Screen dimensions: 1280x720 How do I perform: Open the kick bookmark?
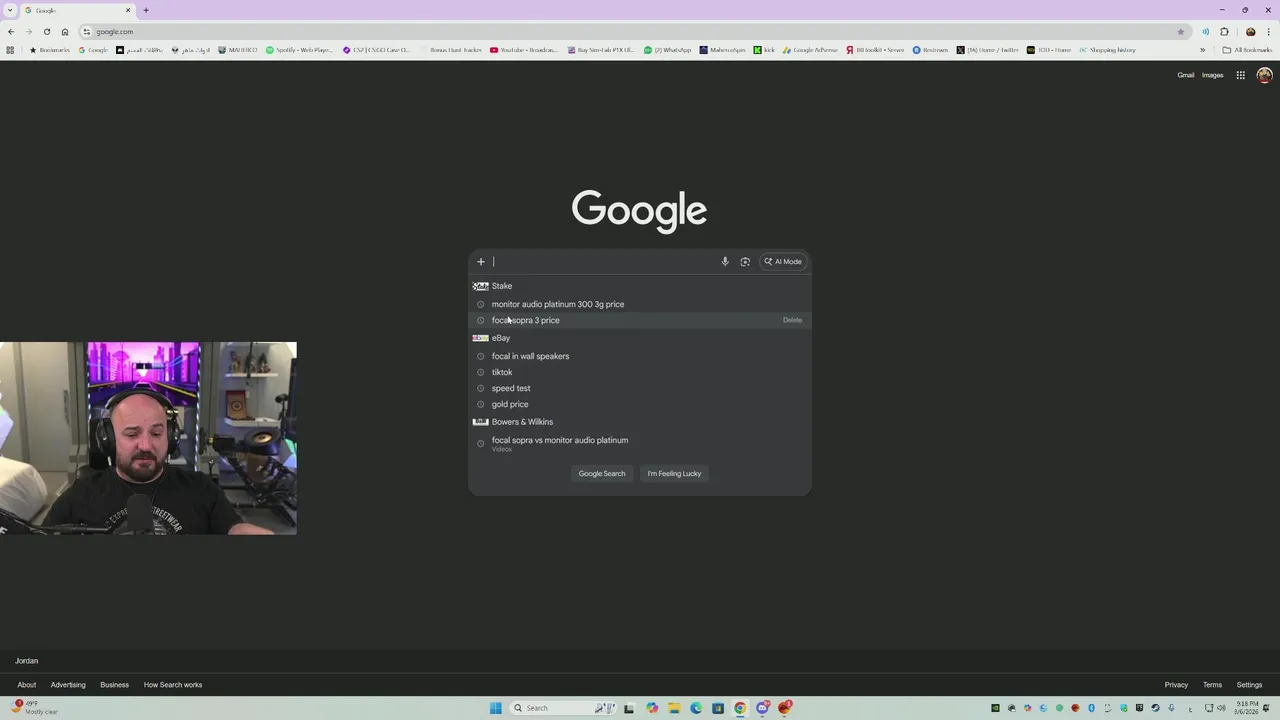click(765, 50)
